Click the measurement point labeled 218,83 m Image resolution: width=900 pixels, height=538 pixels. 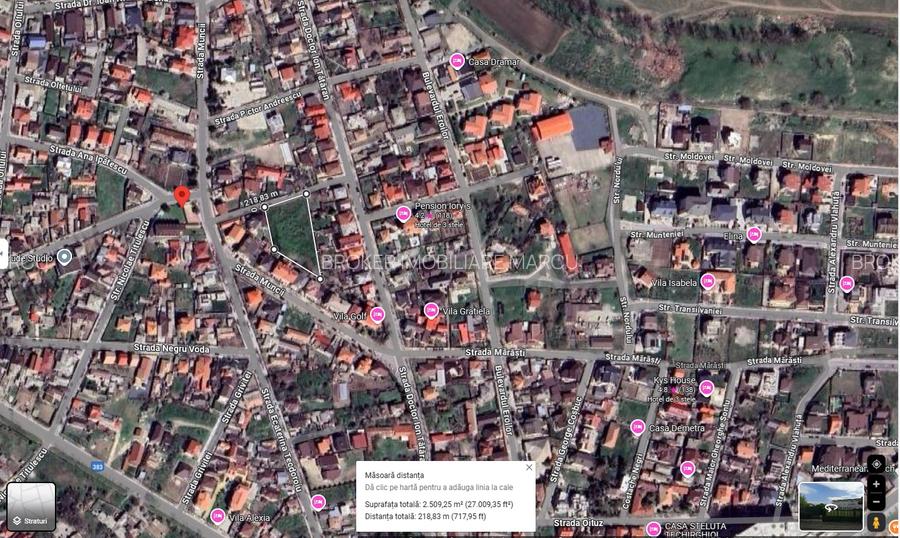(x=265, y=207)
